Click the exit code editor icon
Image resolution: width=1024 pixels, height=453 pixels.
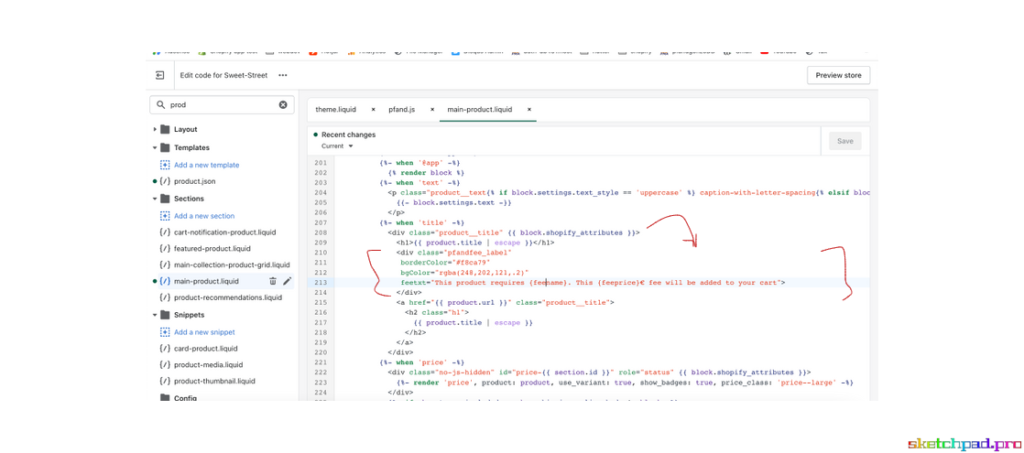pyautogui.click(x=160, y=75)
